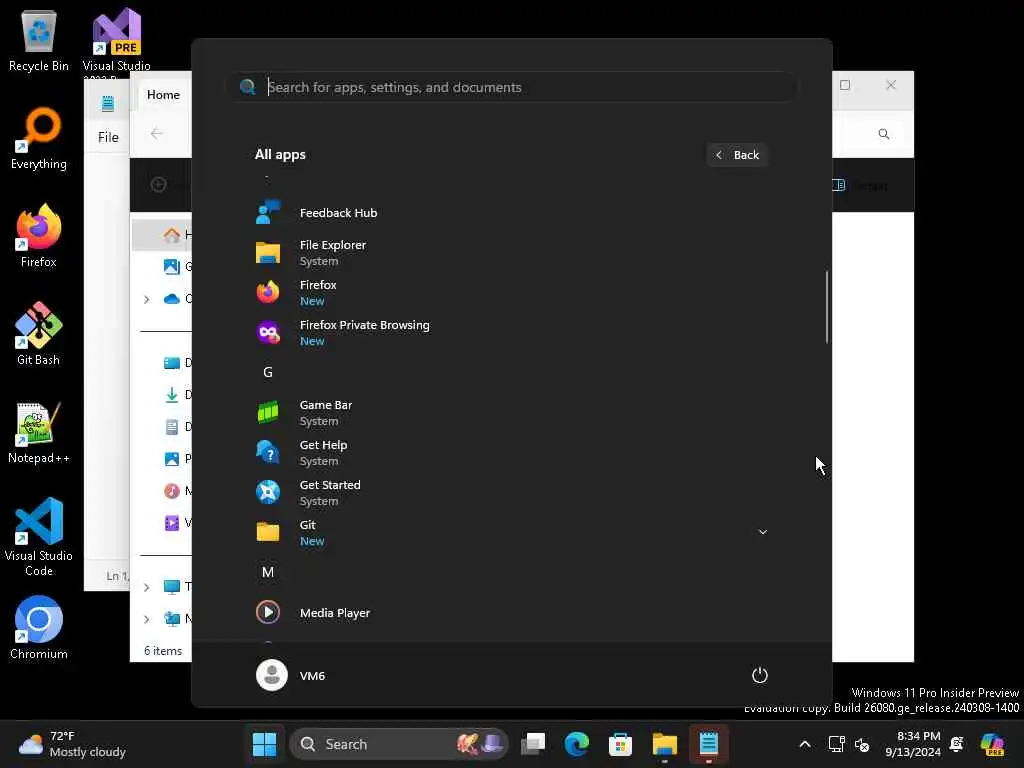Launch File Explorer from the app list
Viewport: 1024px width, 768px height.
(511, 253)
